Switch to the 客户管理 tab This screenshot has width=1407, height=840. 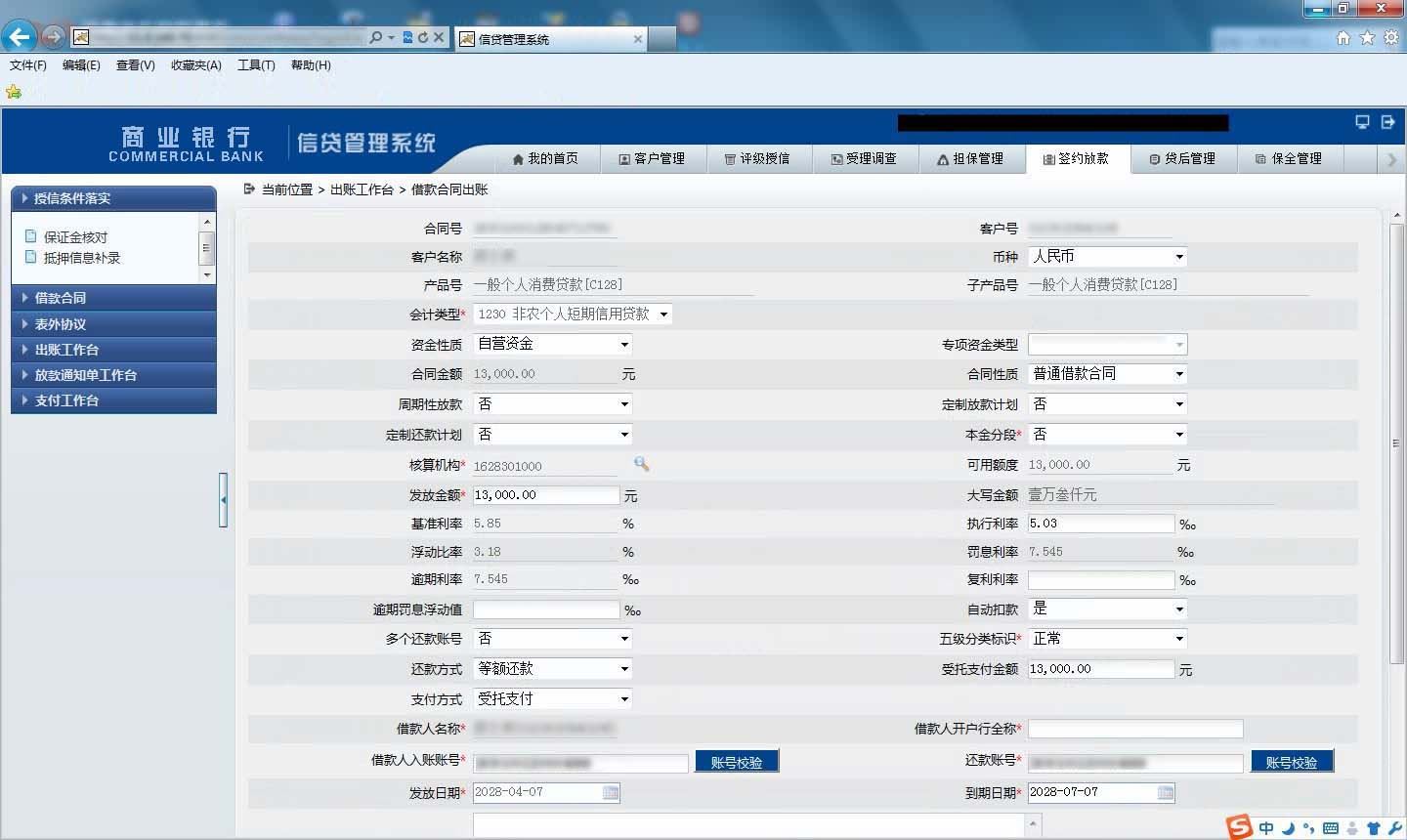click(x=652, y=158)
